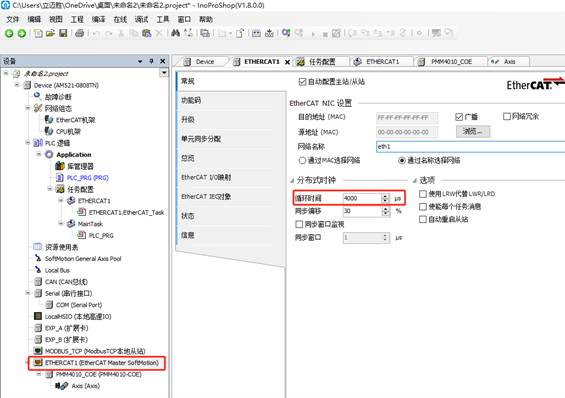565x398 pixels.
Task: Select ETHERCAT1 EtherCAT Master SoftMotion node
Action: coord(101,363)
